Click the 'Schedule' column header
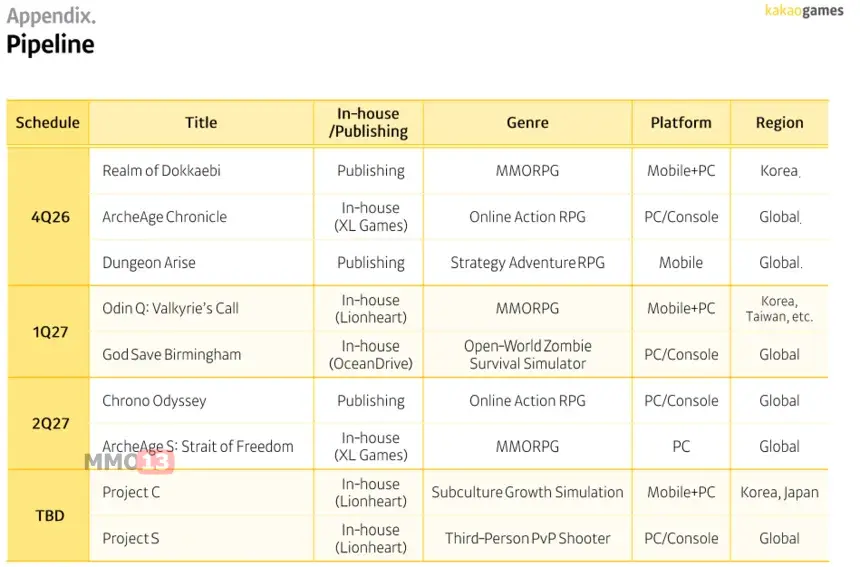Image resolution: width=860 pixels, height=567 pixels. click(x=48, y=122)
